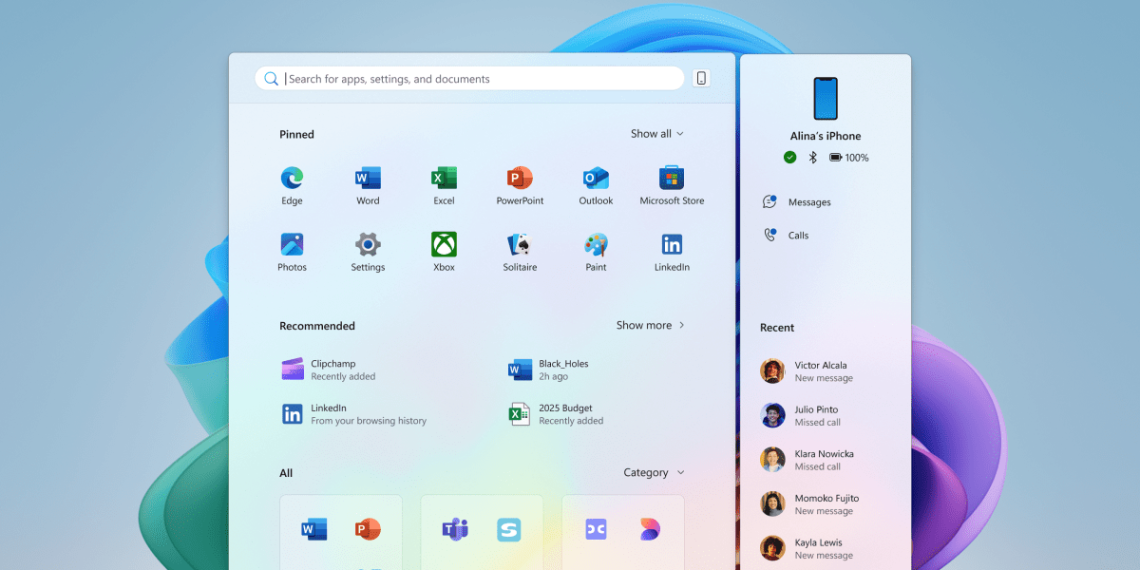Launch the PowerPoint pinned app

click(520, 185)
